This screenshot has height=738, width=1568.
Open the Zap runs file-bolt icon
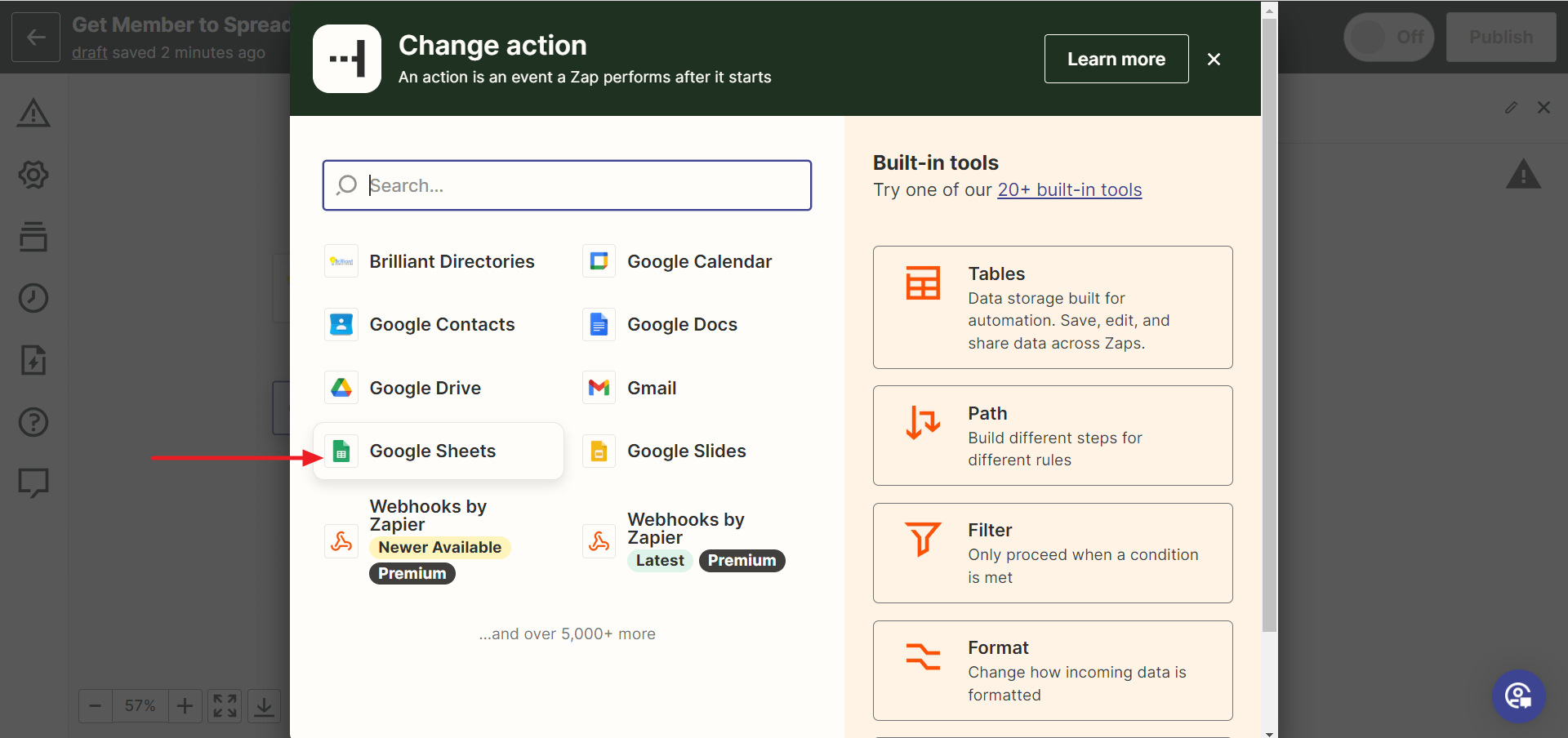point(33,360)
